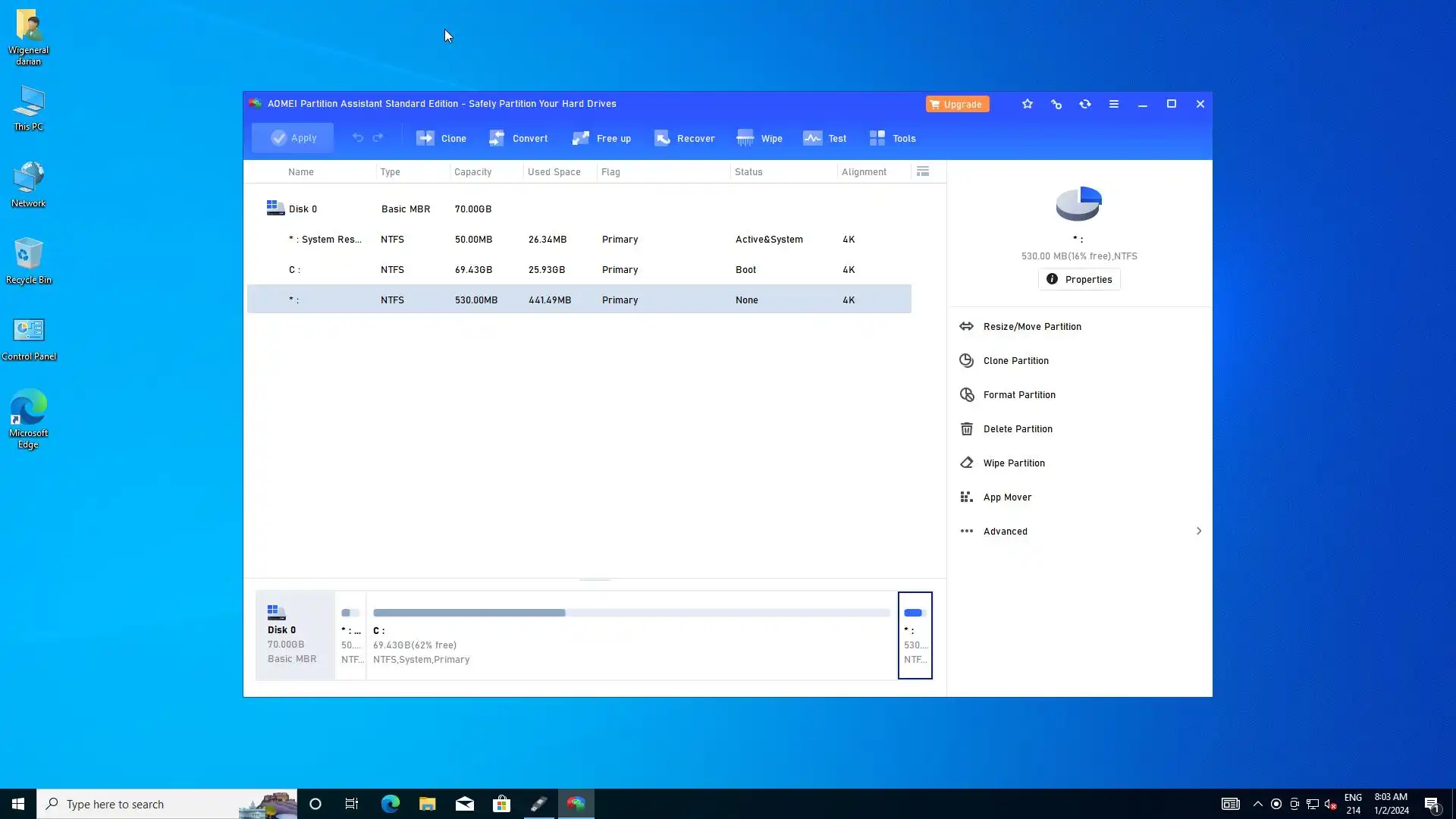Expand the Advanced options submenu
1456x819 pixels.
[x=1079, y=531]
